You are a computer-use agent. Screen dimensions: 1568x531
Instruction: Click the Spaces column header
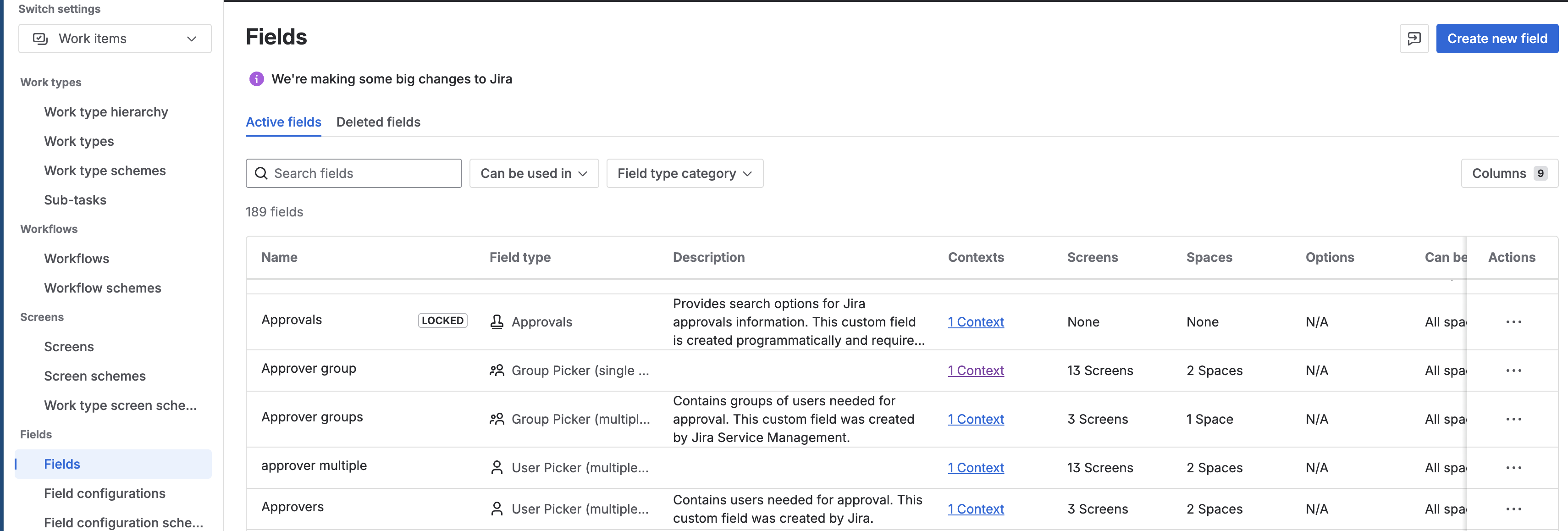coord(1209,257)
